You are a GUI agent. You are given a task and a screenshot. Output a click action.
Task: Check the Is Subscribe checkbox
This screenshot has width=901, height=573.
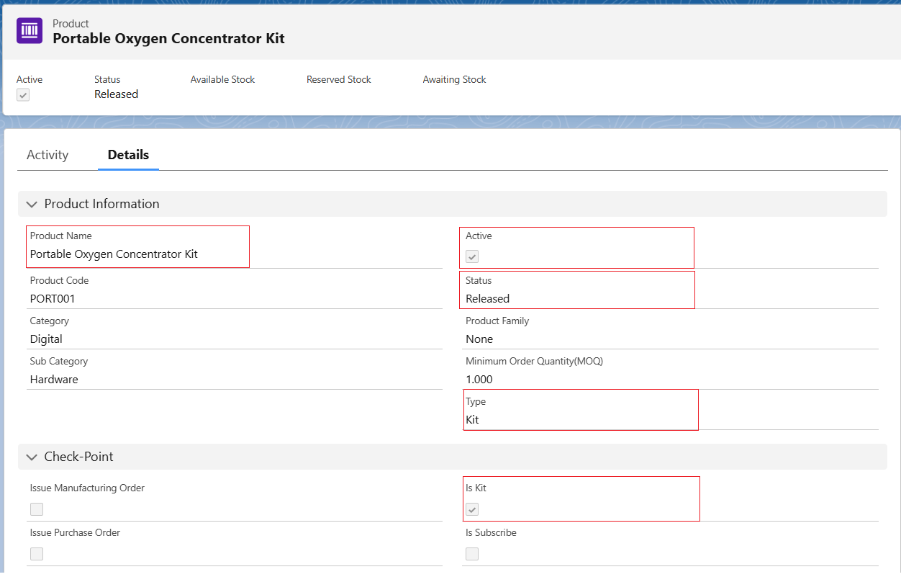(x=472, y=553)
